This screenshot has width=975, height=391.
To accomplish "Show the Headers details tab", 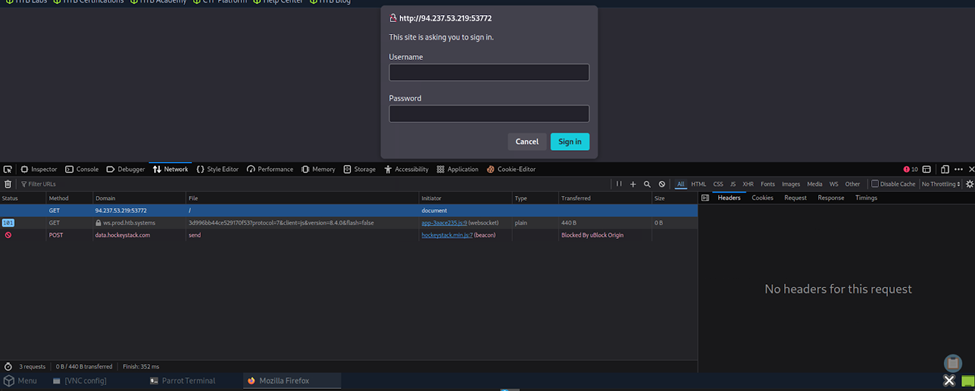I will (729, 198).
